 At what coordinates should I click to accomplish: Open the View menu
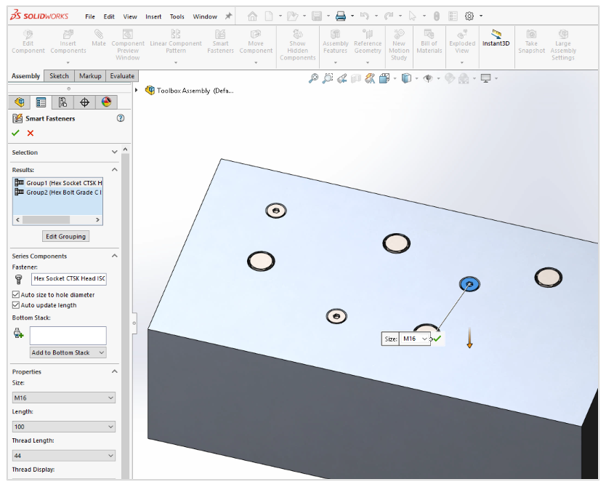[x=130, y=16]
